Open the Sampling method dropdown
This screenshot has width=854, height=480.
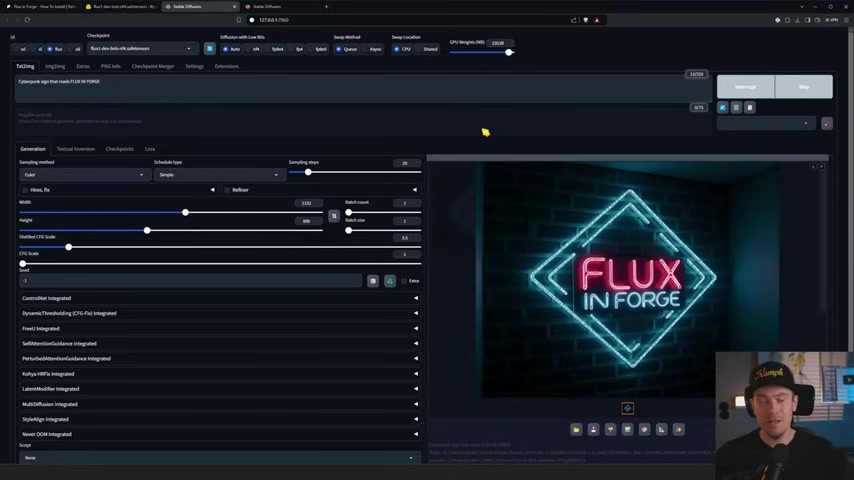pos(83,175)
